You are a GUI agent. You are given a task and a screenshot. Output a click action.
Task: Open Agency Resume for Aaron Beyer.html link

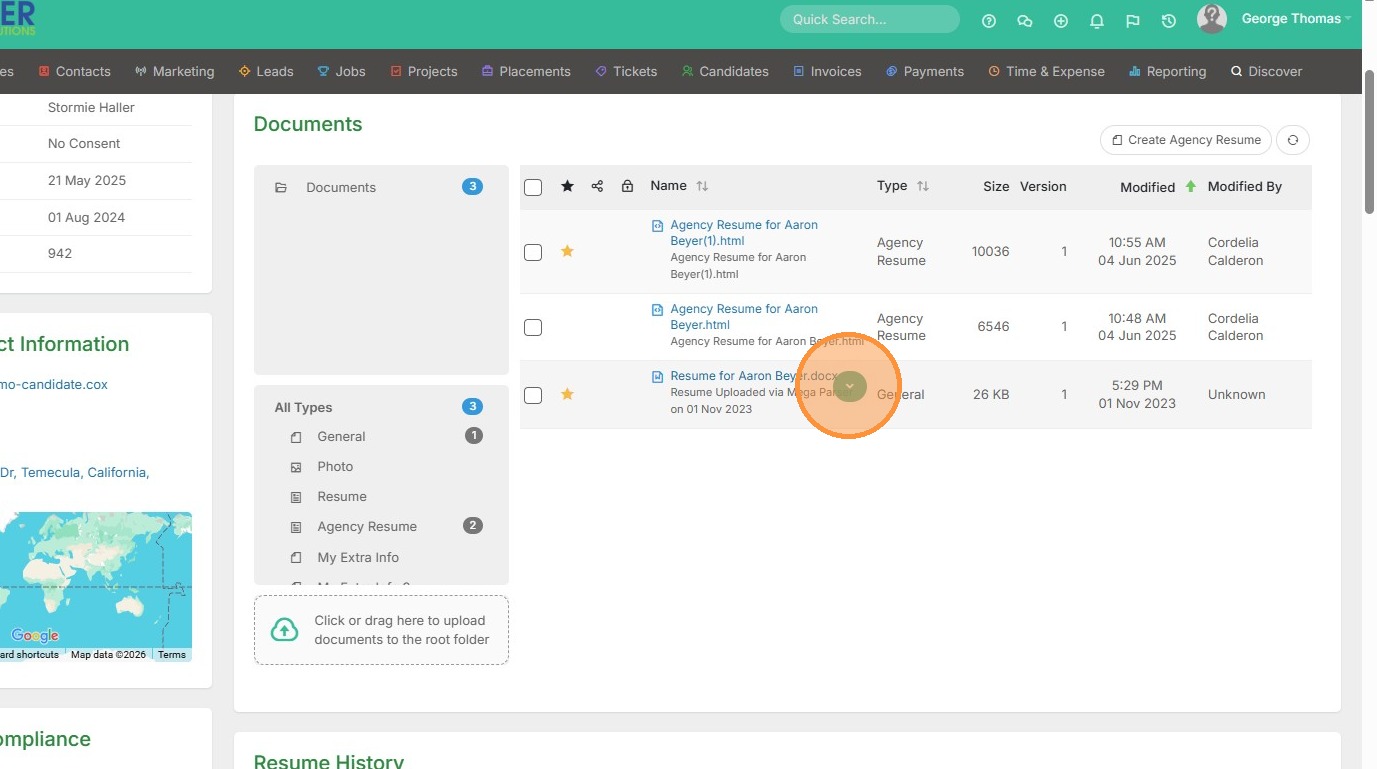click(x=743, y=317)
